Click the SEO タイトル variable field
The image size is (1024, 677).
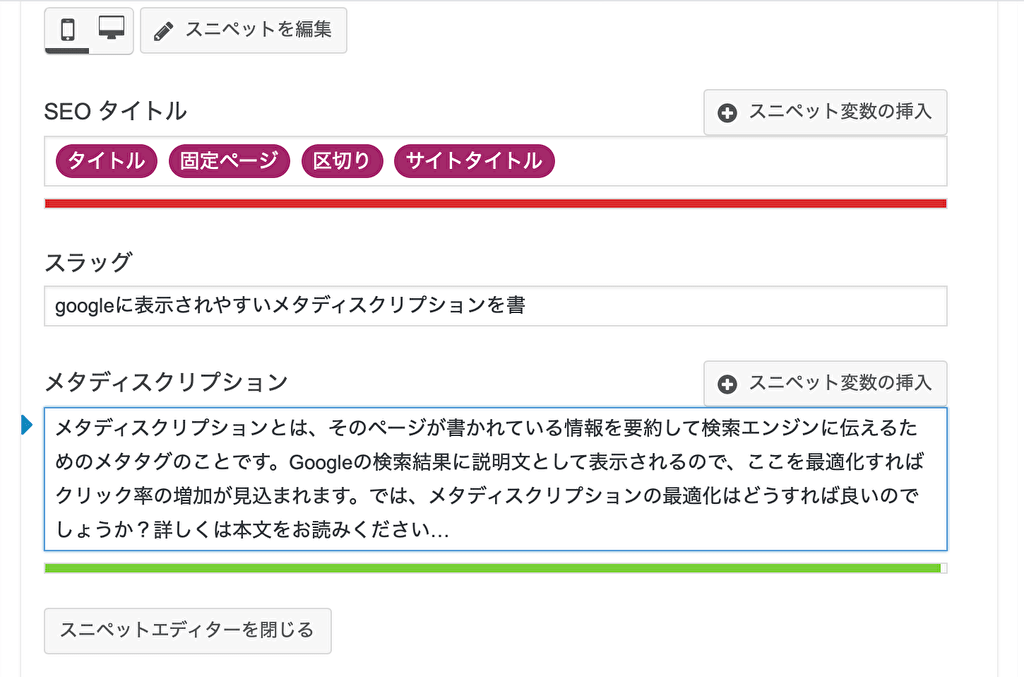700,160
